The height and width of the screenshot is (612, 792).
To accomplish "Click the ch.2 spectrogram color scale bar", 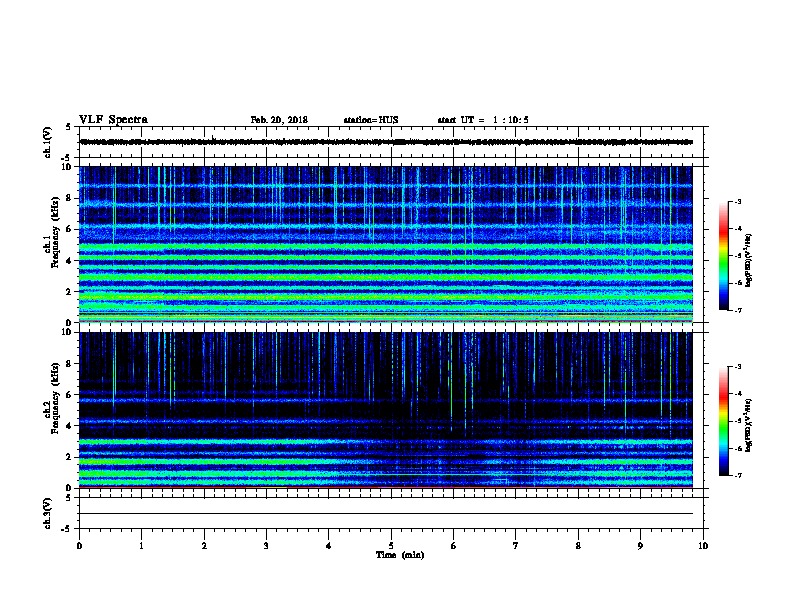I will tap(724, 421).
